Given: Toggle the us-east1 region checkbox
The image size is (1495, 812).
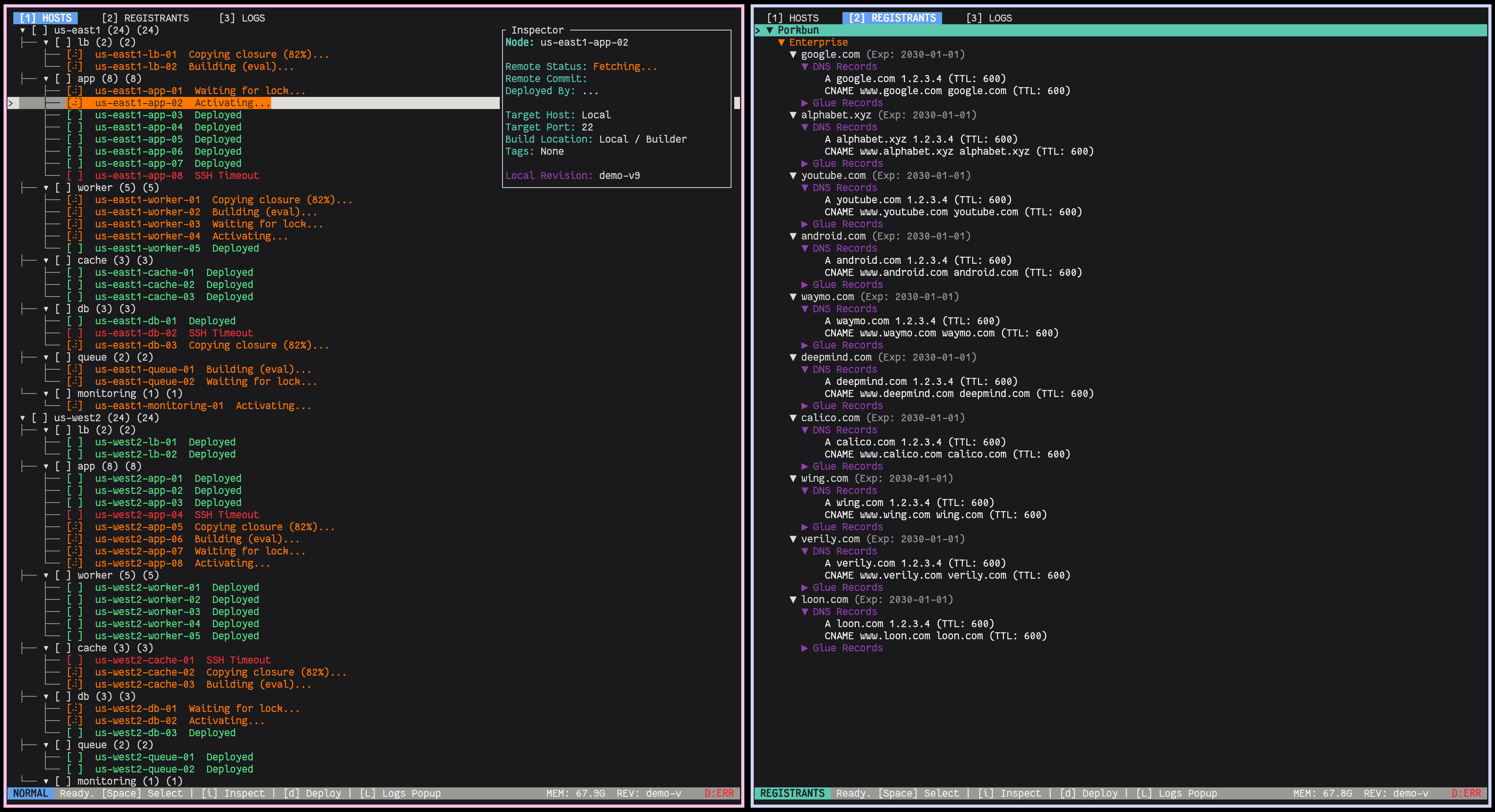Looking at the screenshot, I should point(39,30).
